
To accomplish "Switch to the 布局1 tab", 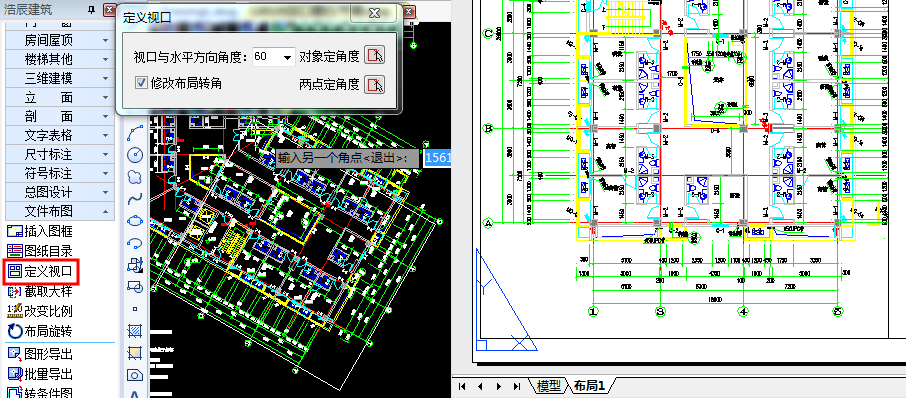I will (x=589, y=386).
